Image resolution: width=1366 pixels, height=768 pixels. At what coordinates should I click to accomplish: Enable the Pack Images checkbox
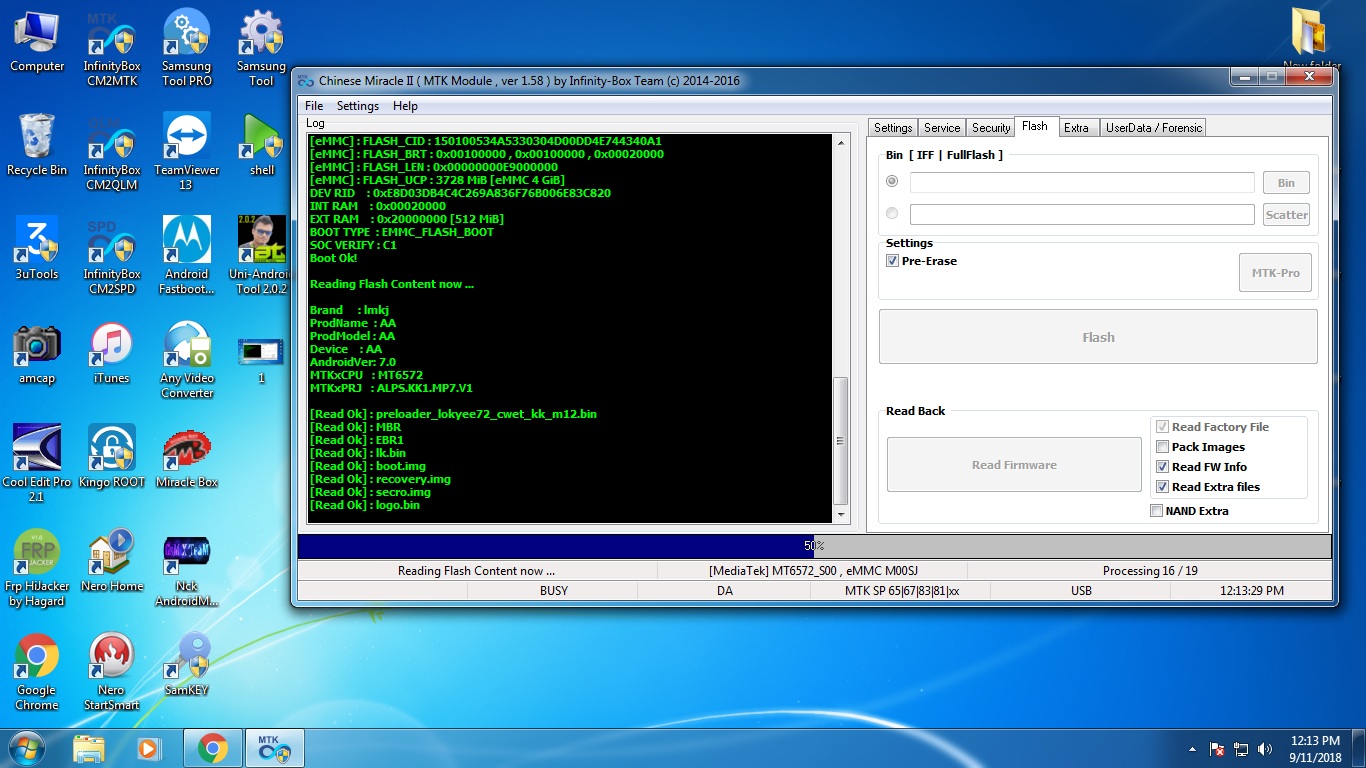[1162, 447]
